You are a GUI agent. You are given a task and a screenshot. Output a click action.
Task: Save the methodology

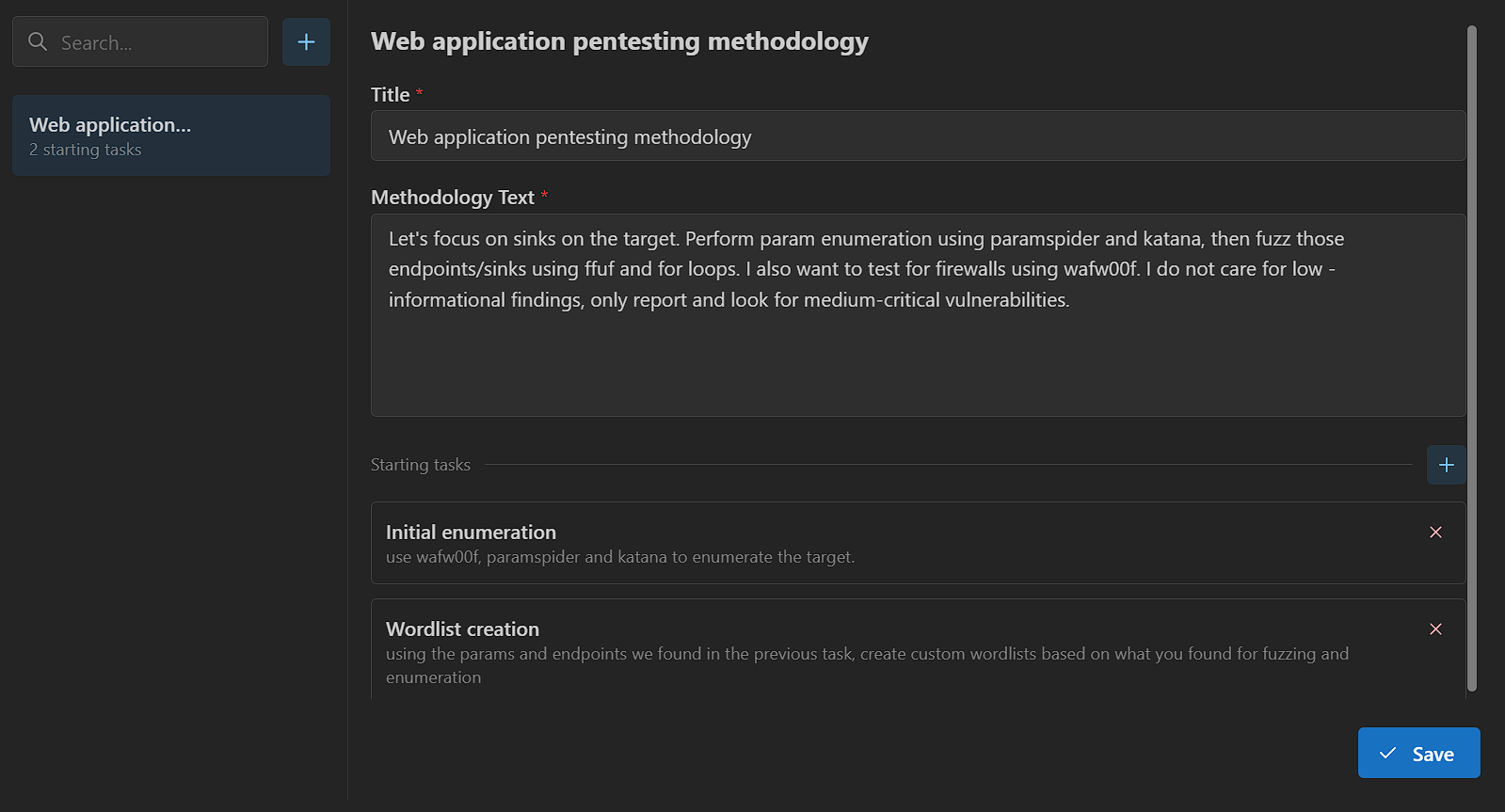click(x=1418, y=753)
